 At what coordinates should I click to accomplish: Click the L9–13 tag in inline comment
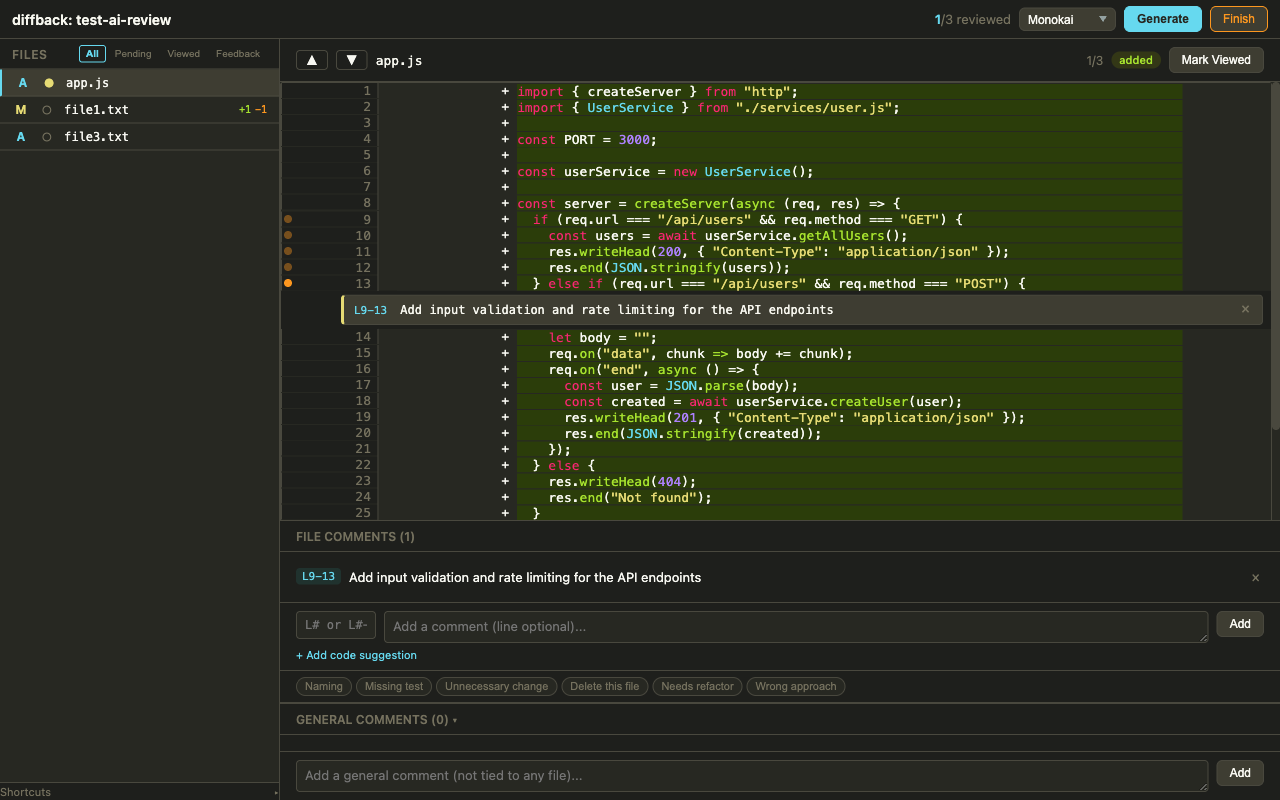(370, 310)
